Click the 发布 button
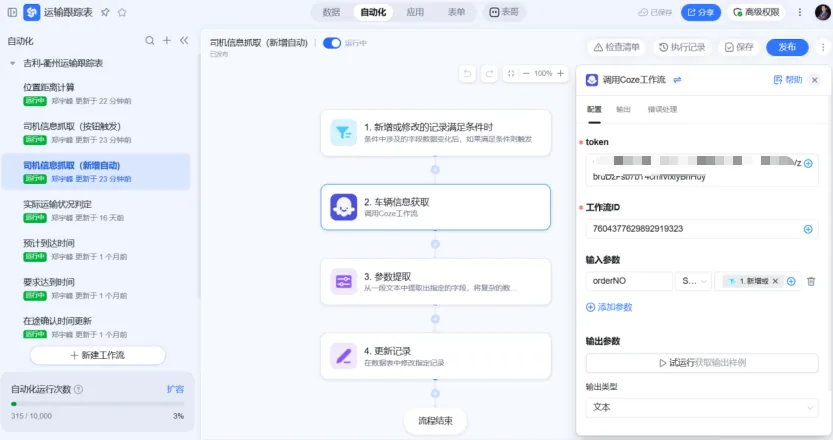This screenshot has width=833, height=440. pos(787,47)
